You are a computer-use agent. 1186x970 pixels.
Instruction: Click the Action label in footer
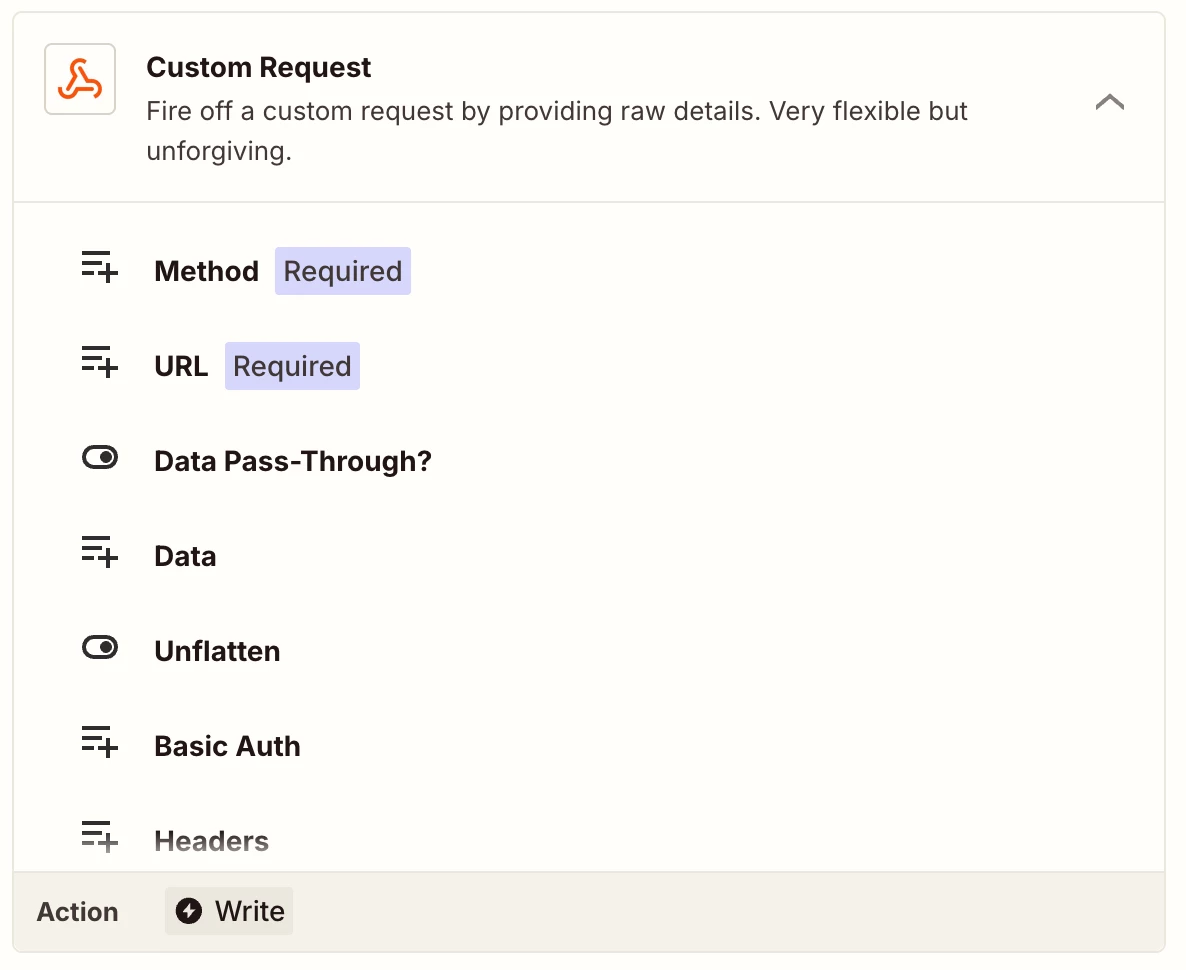(78, 912)
